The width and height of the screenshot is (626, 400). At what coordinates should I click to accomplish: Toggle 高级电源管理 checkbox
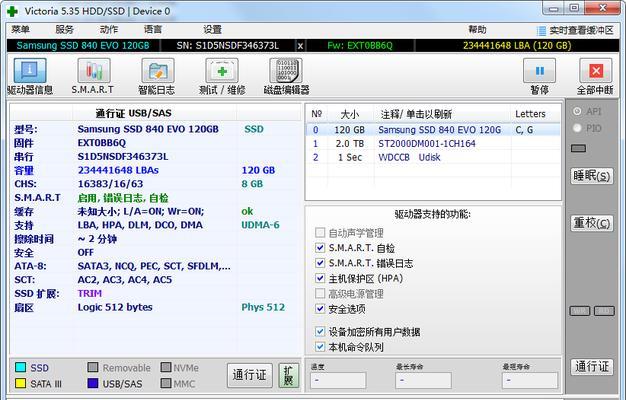tap(320, 293)
